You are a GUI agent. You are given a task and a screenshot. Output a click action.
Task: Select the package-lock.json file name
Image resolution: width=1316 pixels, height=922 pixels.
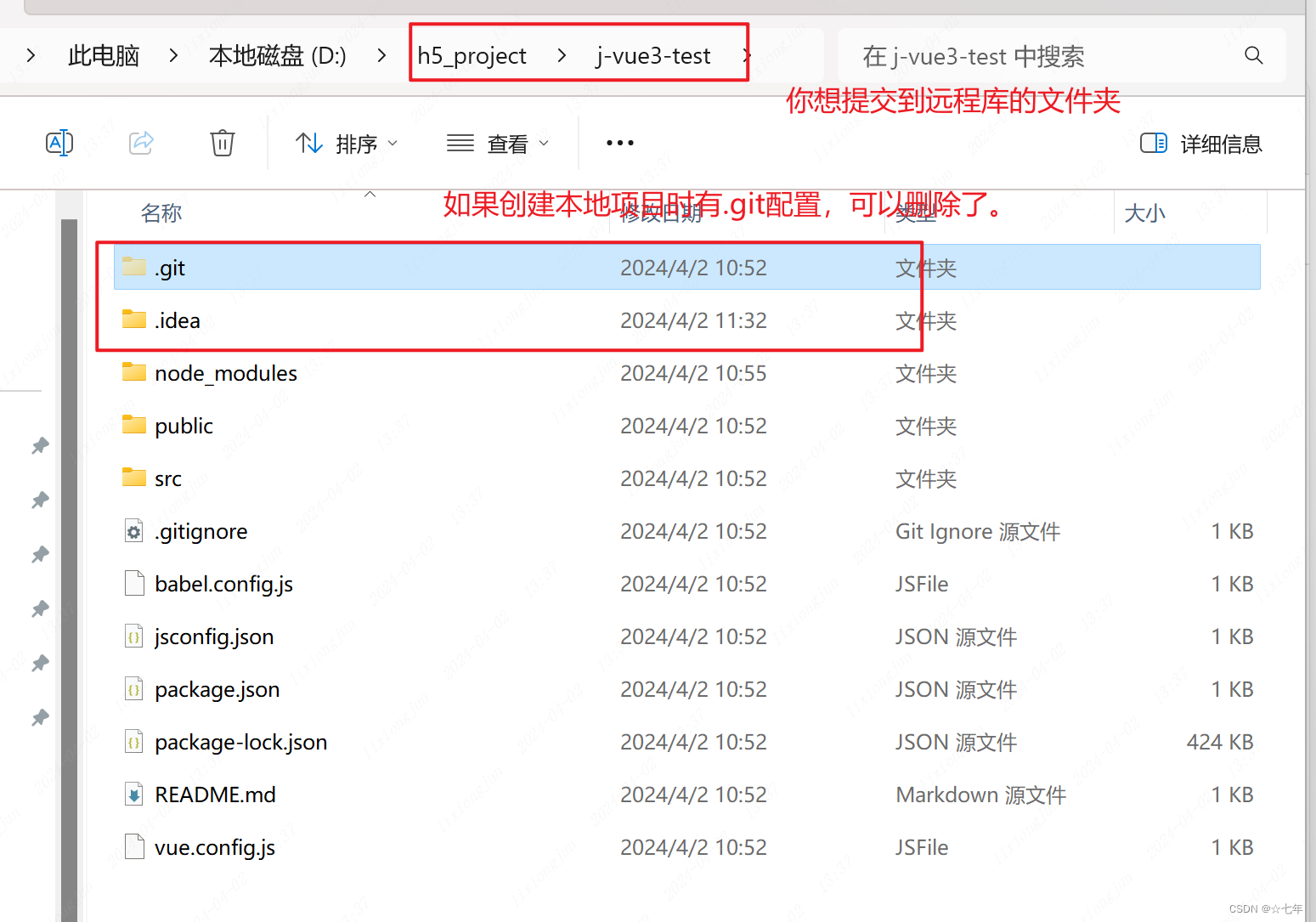tap(241, 743)
